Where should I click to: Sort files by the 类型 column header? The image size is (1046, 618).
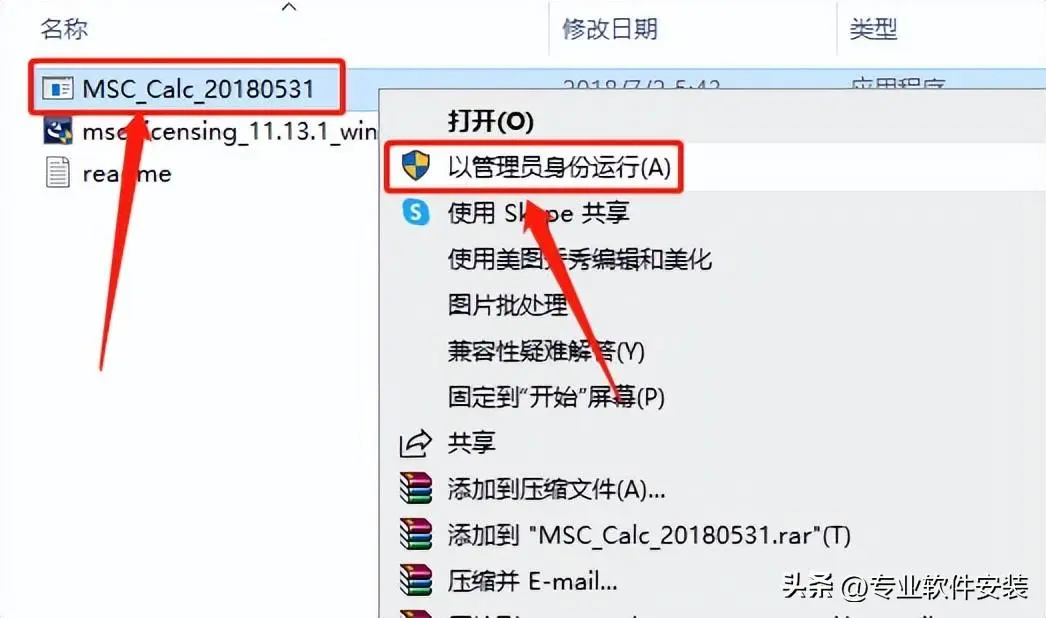coord(873,29)
